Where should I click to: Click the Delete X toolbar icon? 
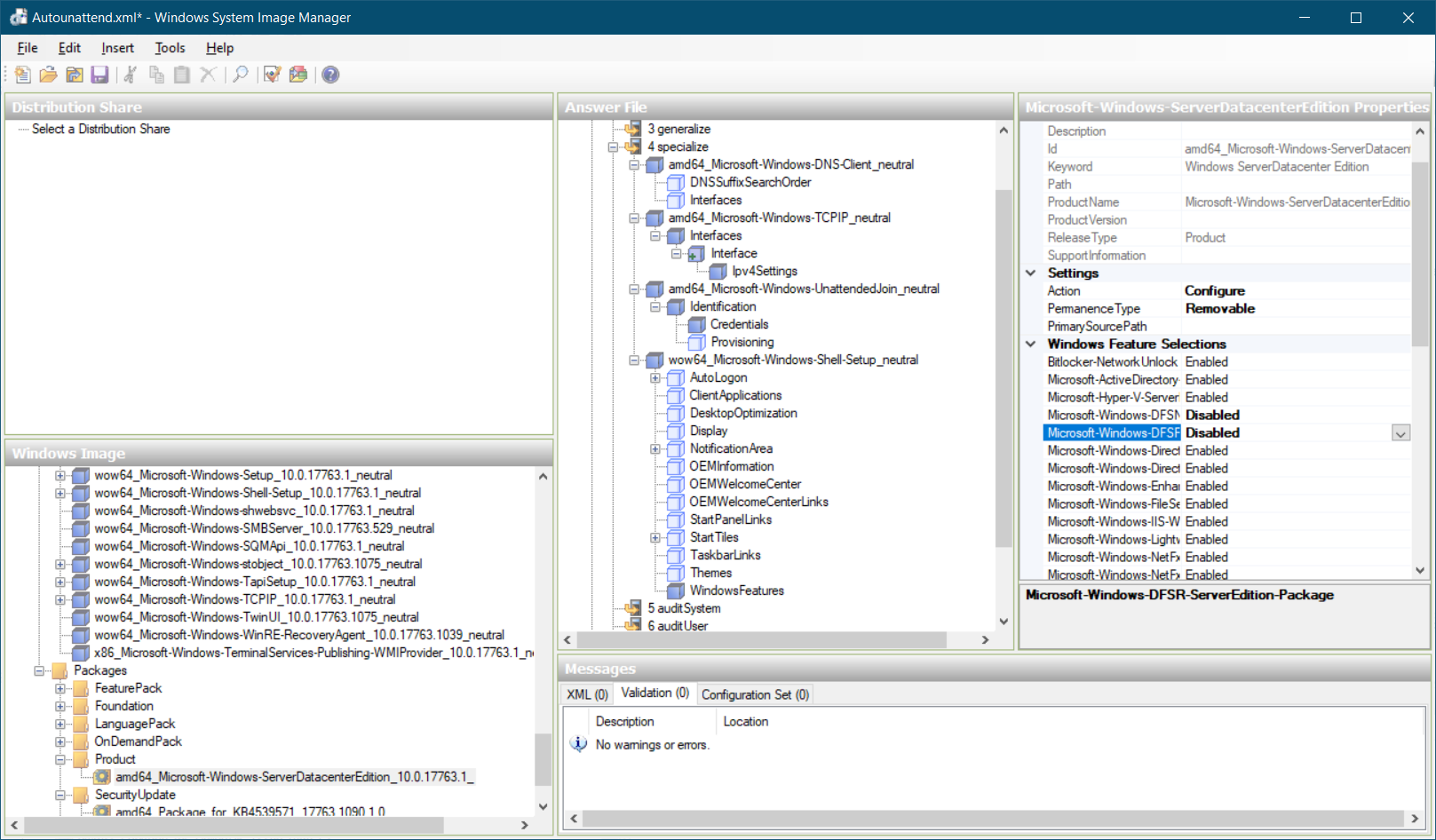(208, 75)
